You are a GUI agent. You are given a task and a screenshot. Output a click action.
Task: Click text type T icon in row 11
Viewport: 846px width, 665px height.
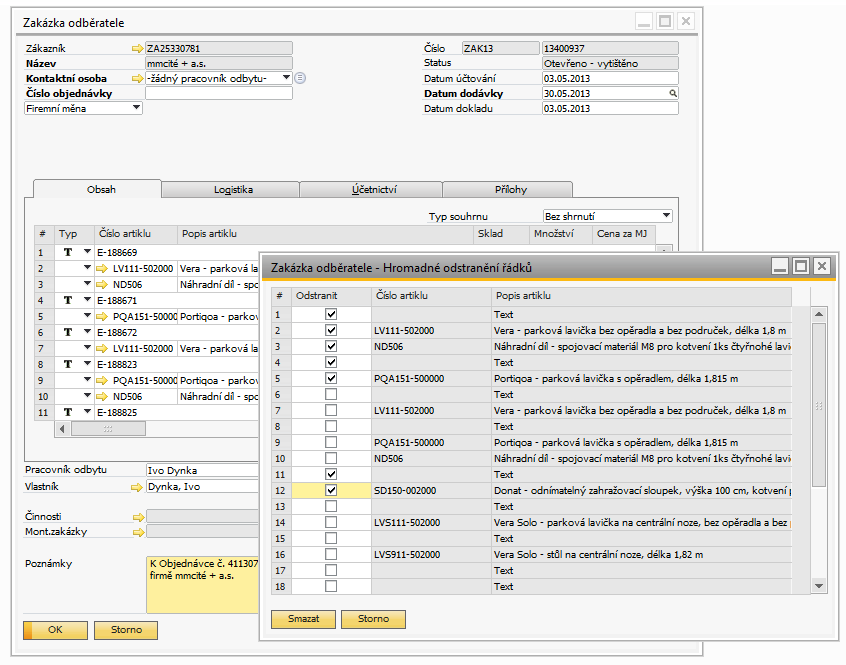(68, 412)
